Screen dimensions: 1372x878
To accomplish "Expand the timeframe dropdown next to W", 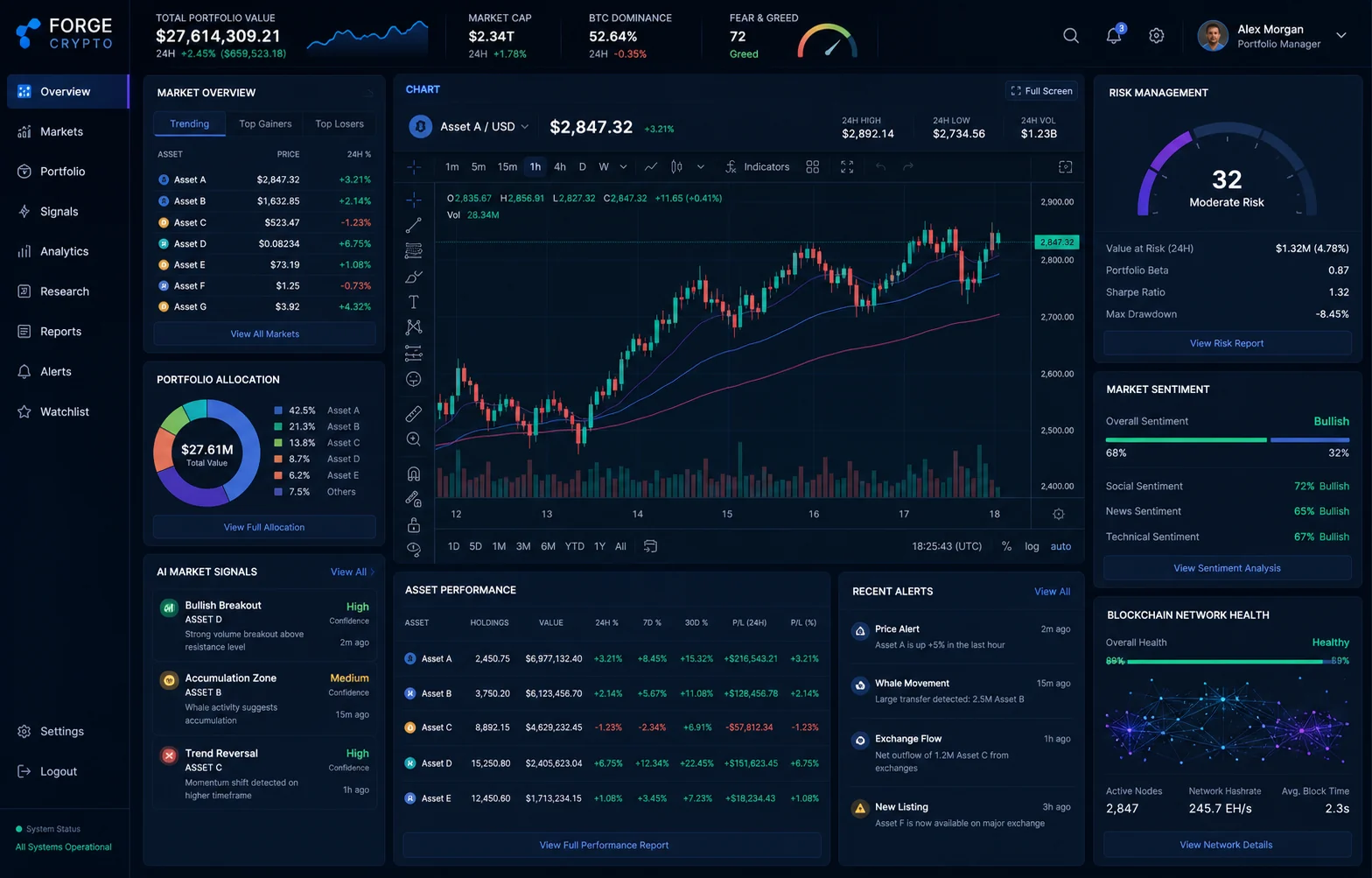I will click(623, 166).
